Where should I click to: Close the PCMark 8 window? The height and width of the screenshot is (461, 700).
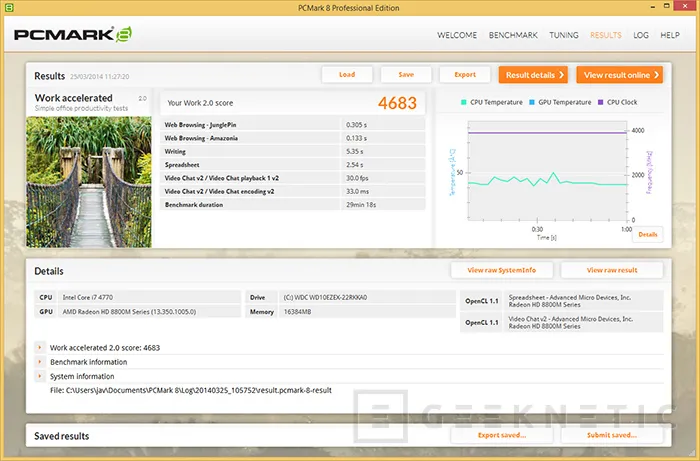687,6
